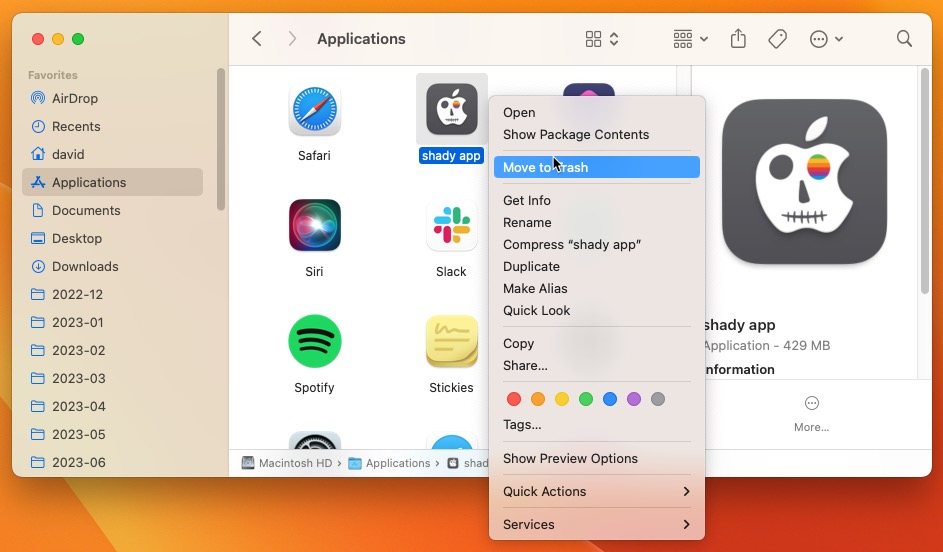Apply the blue tag color
The image size is (943, 552).
click(x=610, y=399)
